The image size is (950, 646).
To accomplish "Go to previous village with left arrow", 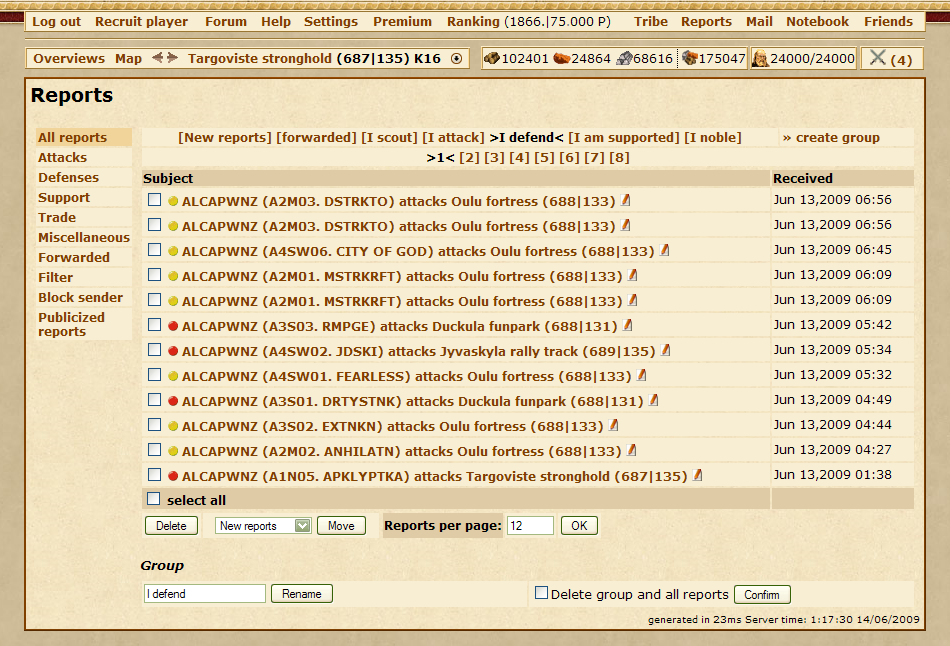I will 157,58.
